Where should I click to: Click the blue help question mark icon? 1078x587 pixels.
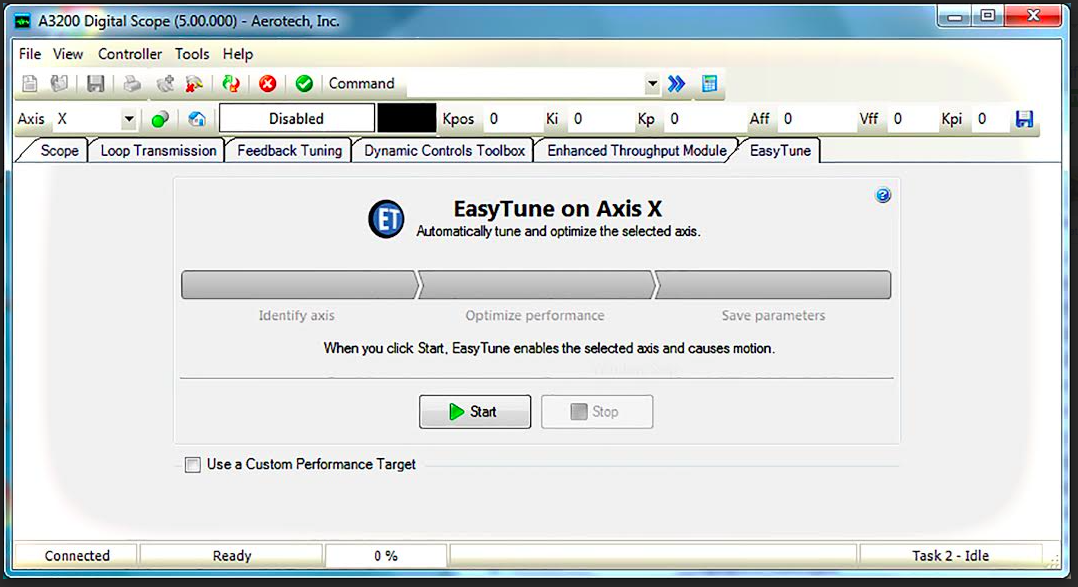coord(883,195)
